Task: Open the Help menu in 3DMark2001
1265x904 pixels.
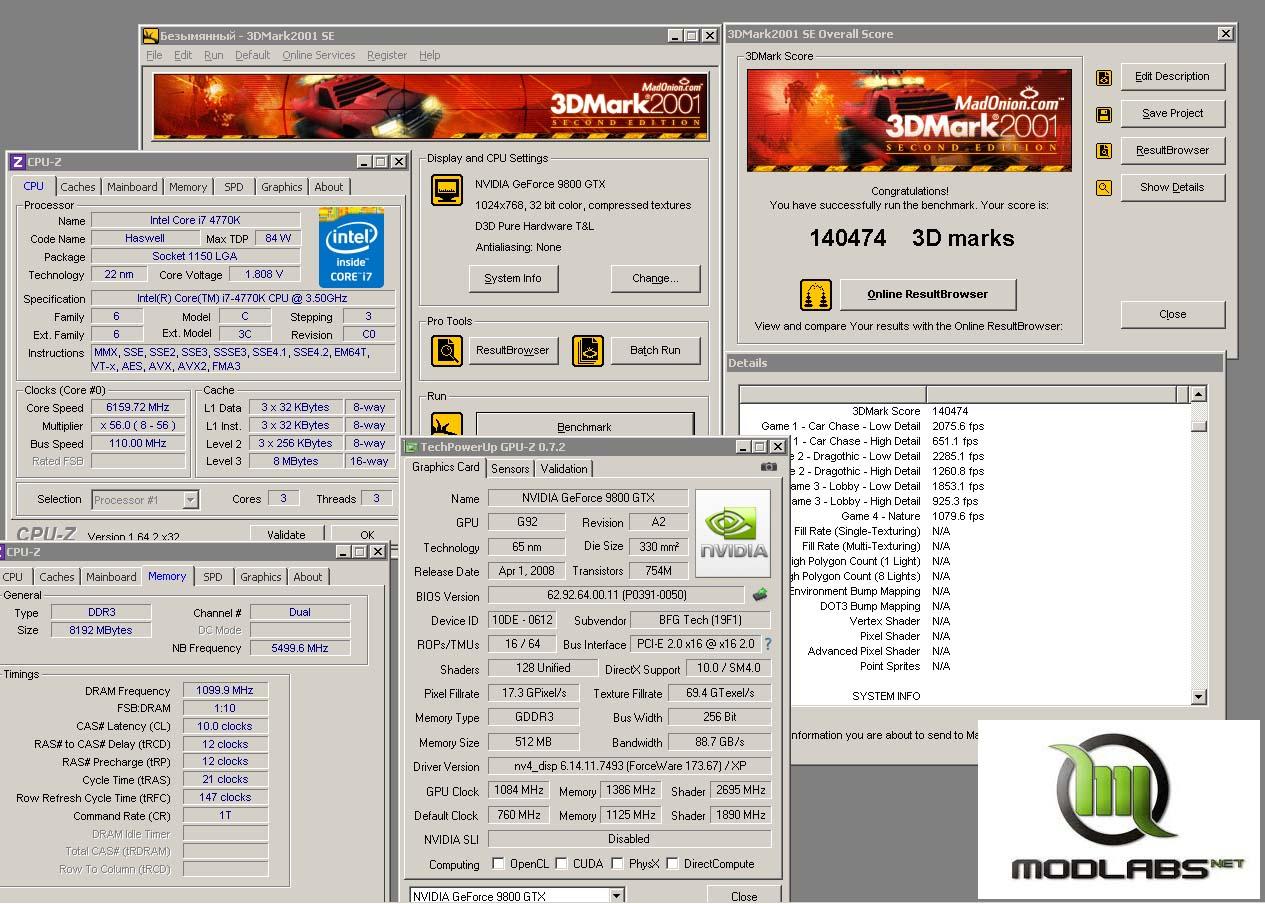Action: click(430, 56)
